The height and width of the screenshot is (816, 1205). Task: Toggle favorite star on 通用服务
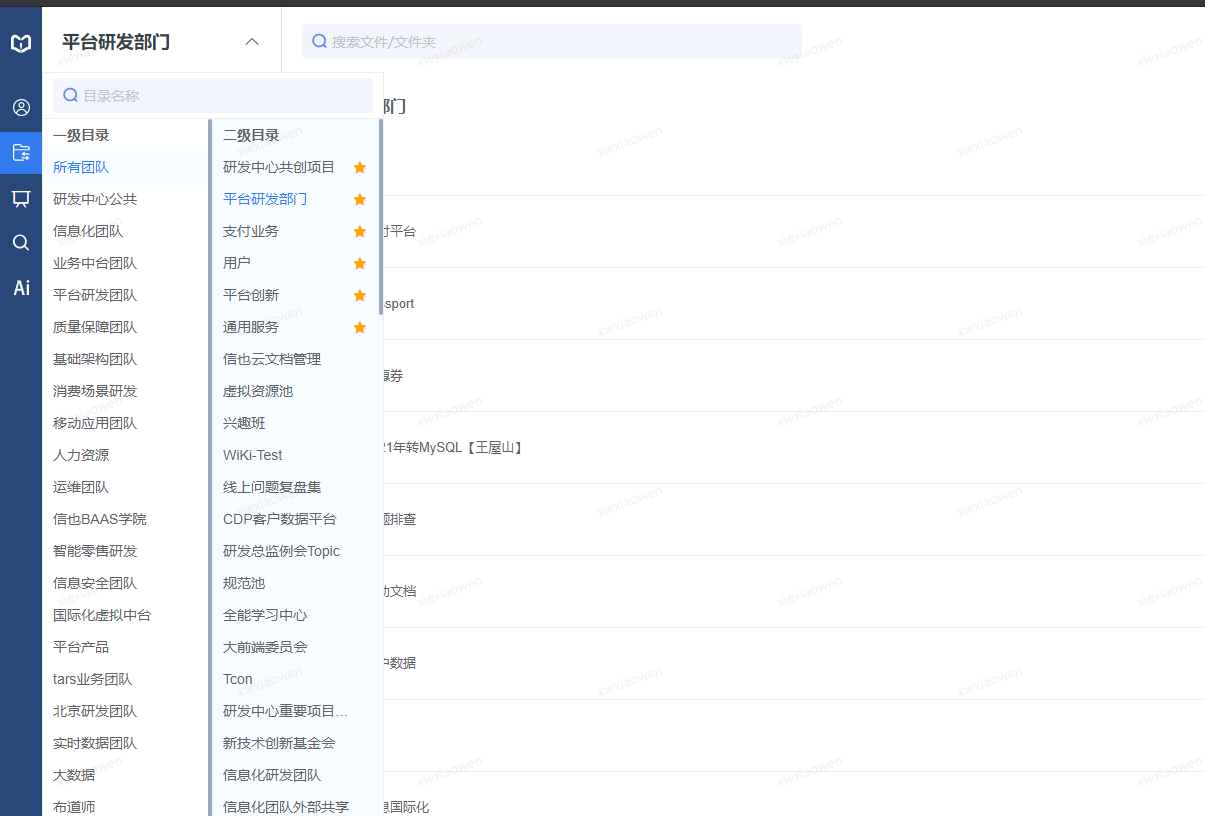point(360,327)
